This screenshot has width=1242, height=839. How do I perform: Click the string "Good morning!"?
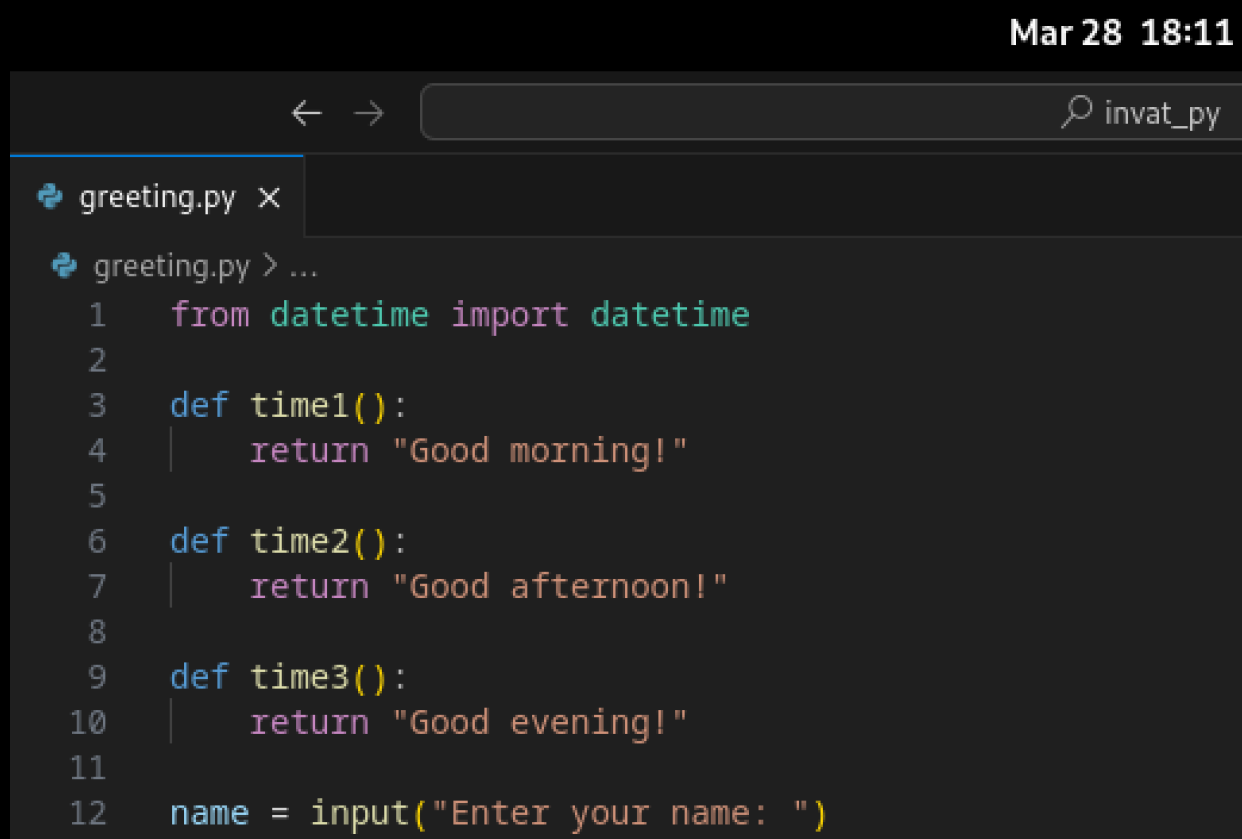540,451
